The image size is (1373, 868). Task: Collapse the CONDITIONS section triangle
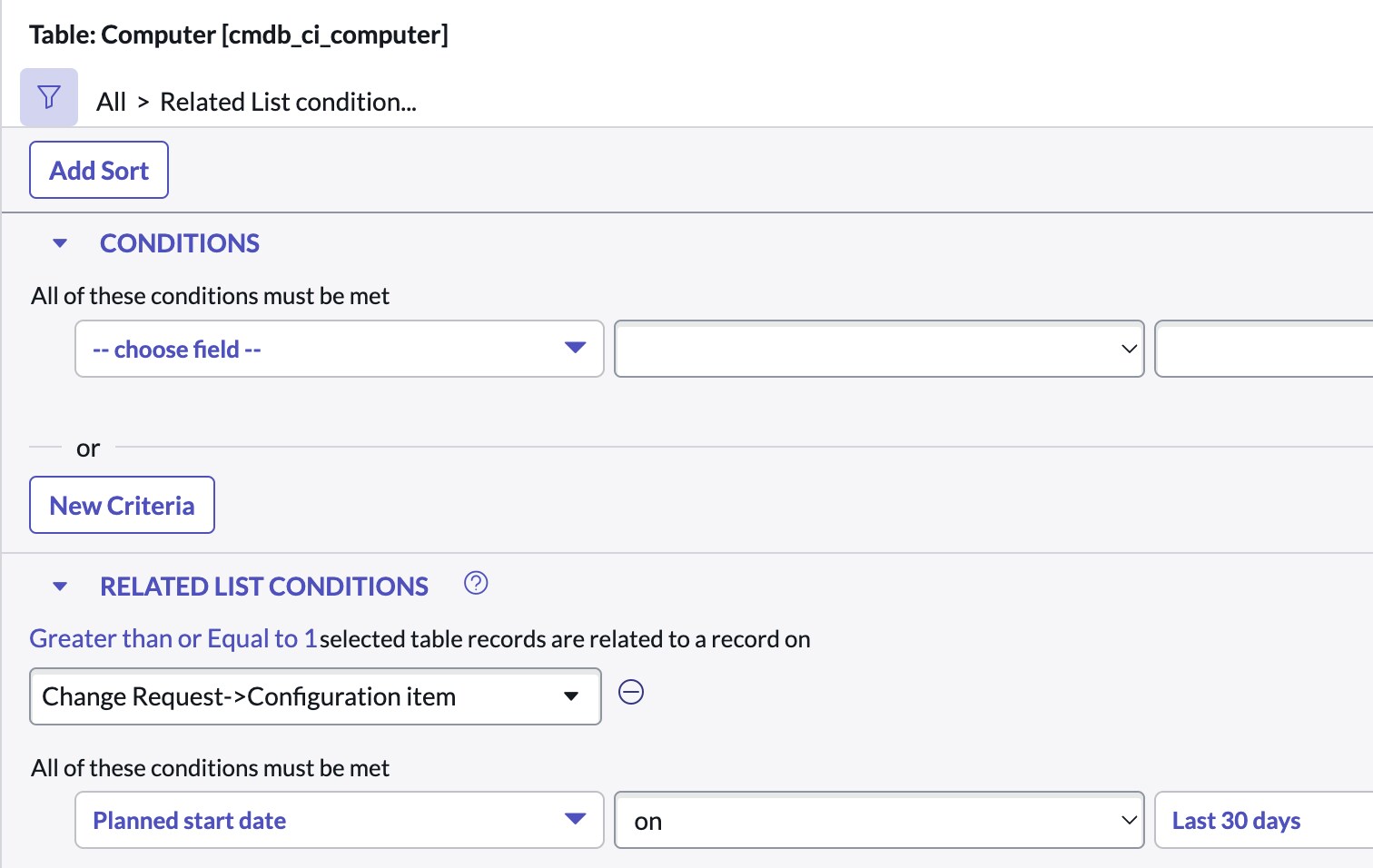click(x=59, y=242)
